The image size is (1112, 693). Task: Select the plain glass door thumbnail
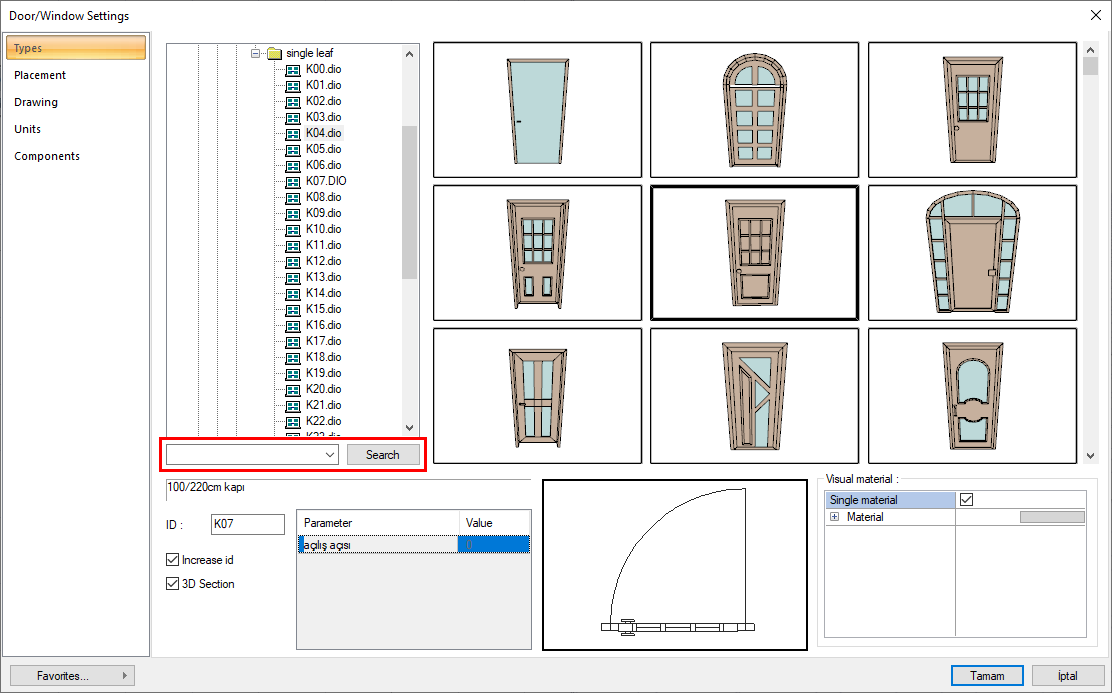[x=537, y=110]
